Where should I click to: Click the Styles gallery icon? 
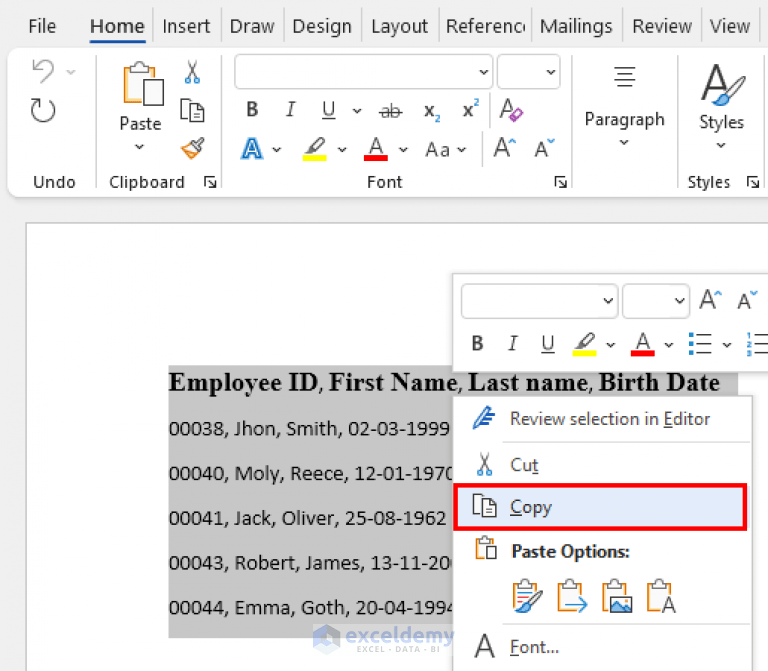(721, 85)
